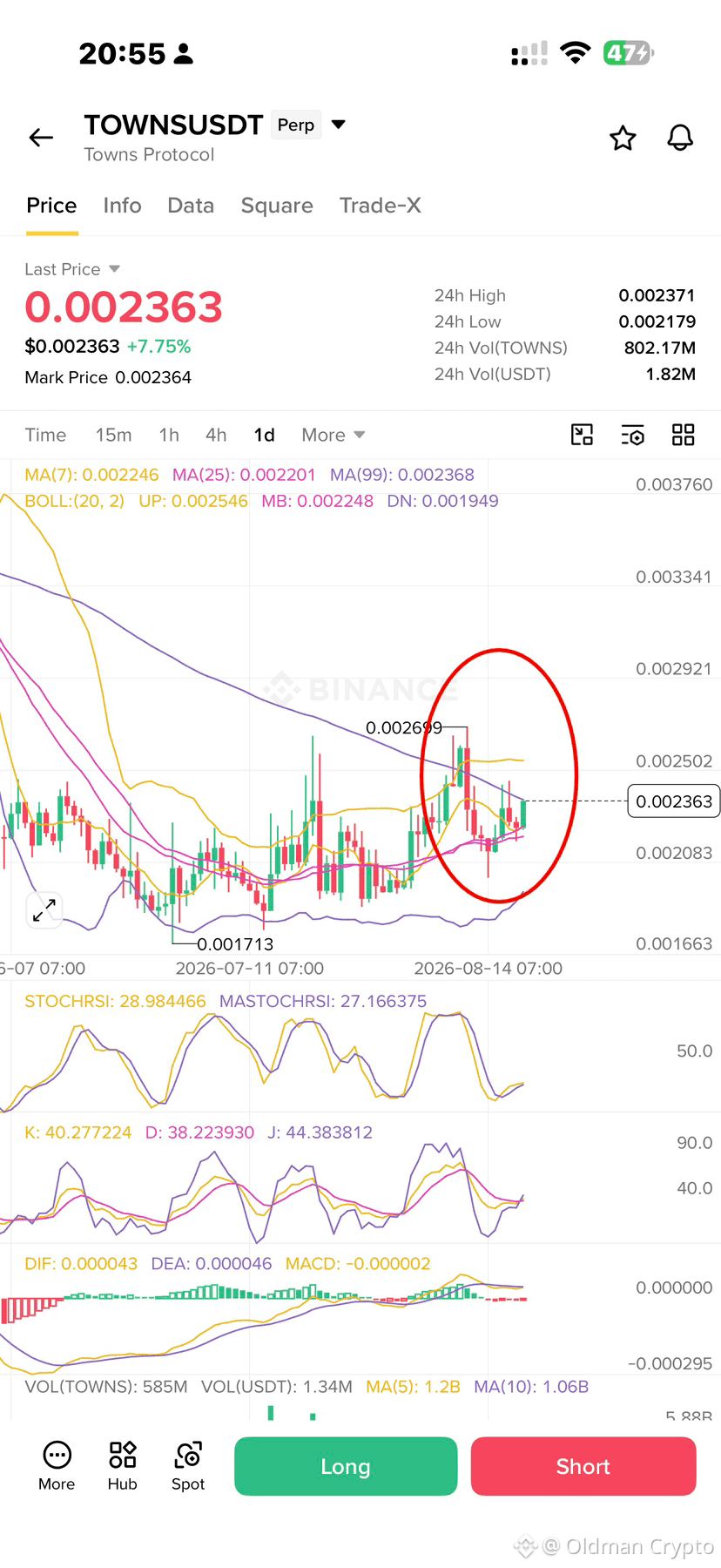Tap the red Short button

[583, 1466]
